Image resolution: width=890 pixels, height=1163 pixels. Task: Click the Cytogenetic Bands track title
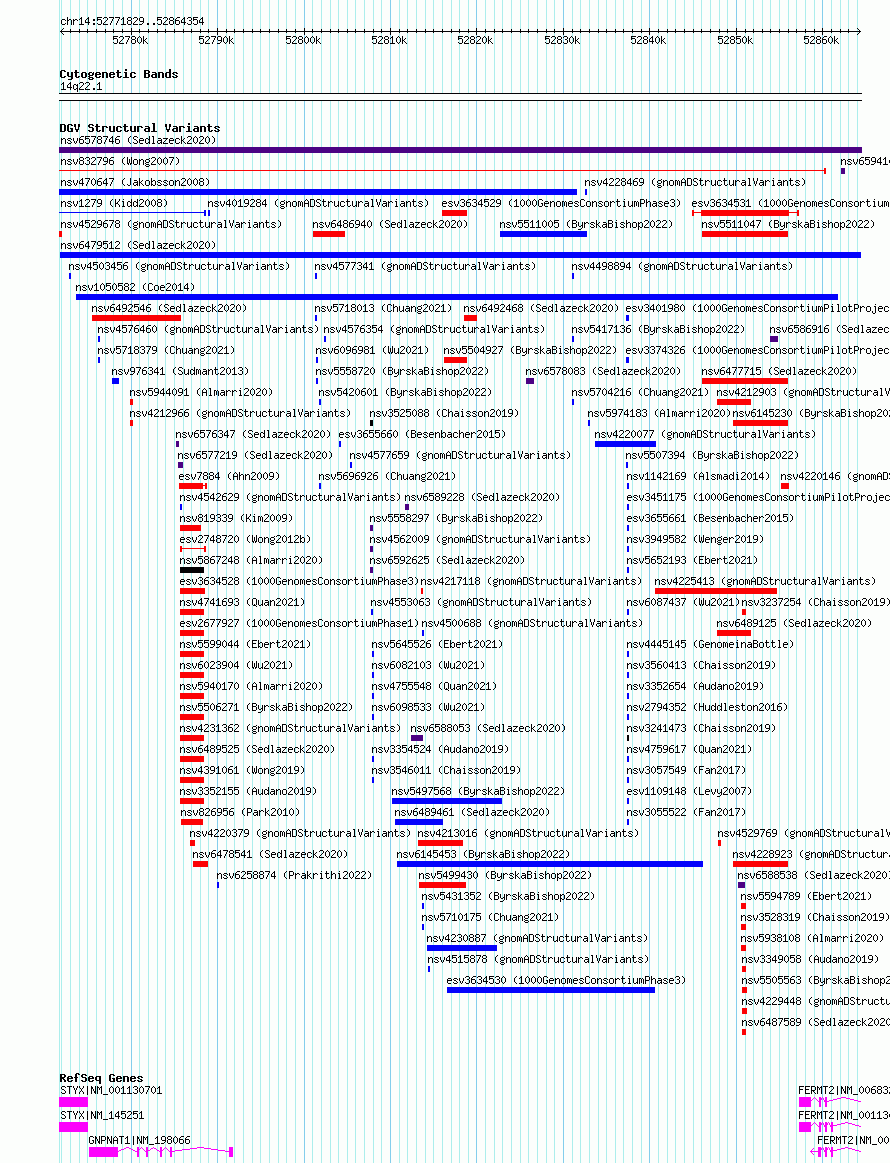(x=119, y=74)
